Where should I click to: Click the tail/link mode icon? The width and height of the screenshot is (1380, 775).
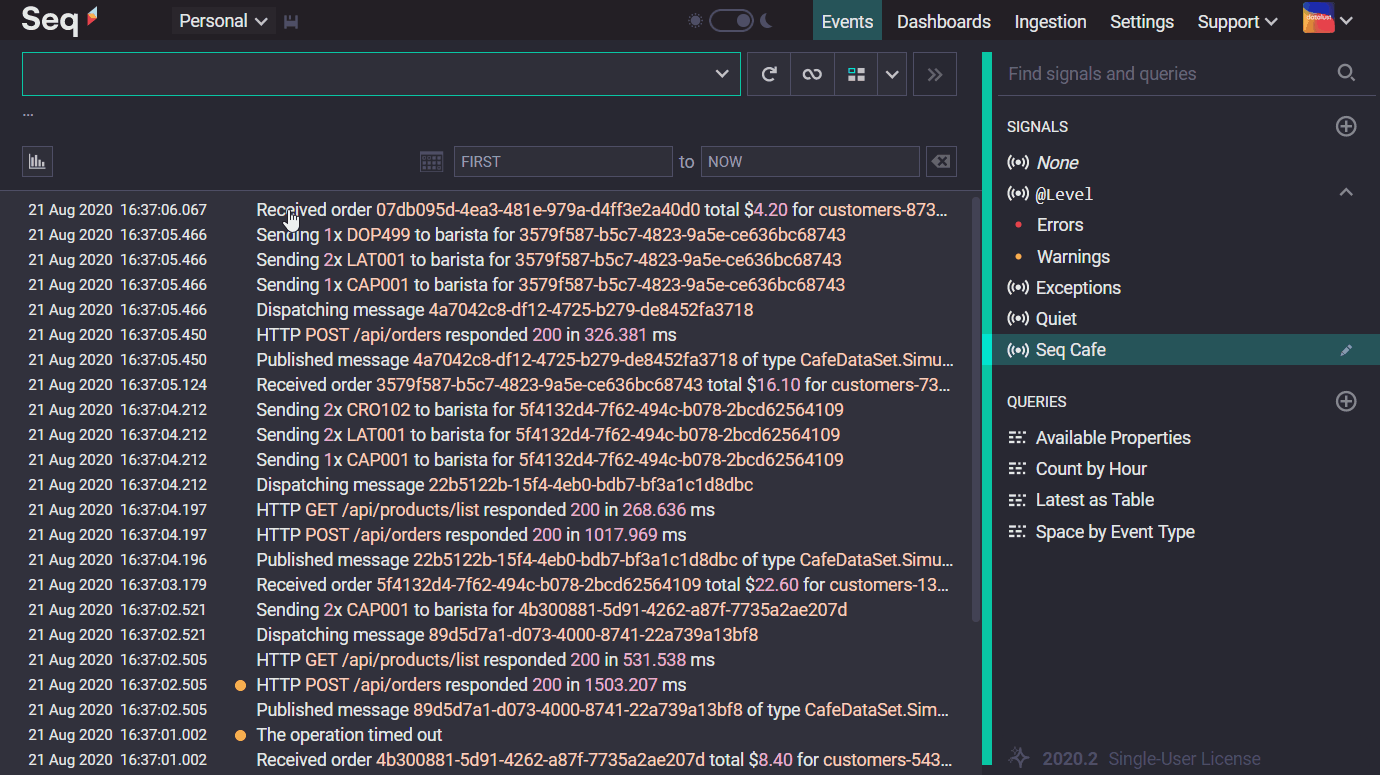[x=812, y=74]
